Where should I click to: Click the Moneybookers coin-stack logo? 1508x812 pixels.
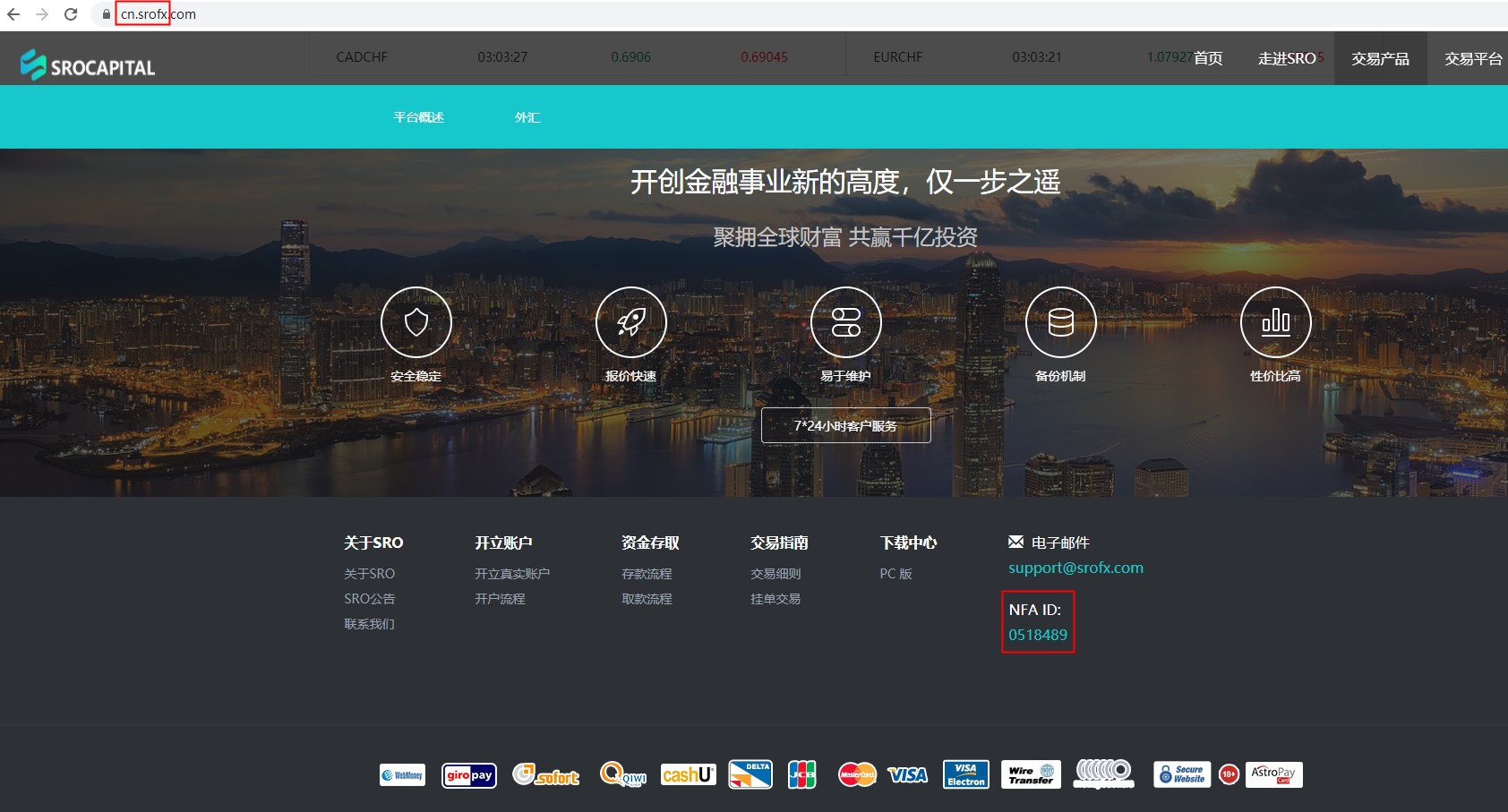pyautogui.click(x=1104, y=774)
